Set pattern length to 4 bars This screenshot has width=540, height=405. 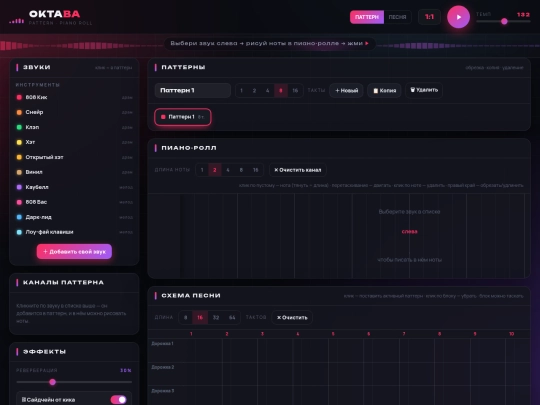click(268, 91)
